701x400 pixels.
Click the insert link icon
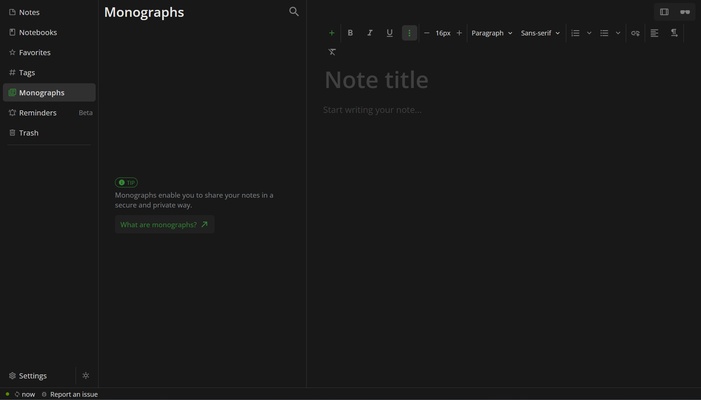(x=635, y=33)
